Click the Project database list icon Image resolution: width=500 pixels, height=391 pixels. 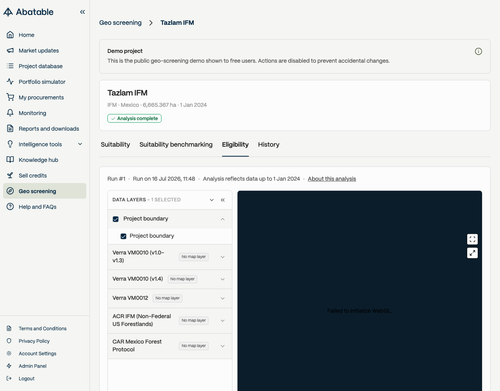coord(10,66)
